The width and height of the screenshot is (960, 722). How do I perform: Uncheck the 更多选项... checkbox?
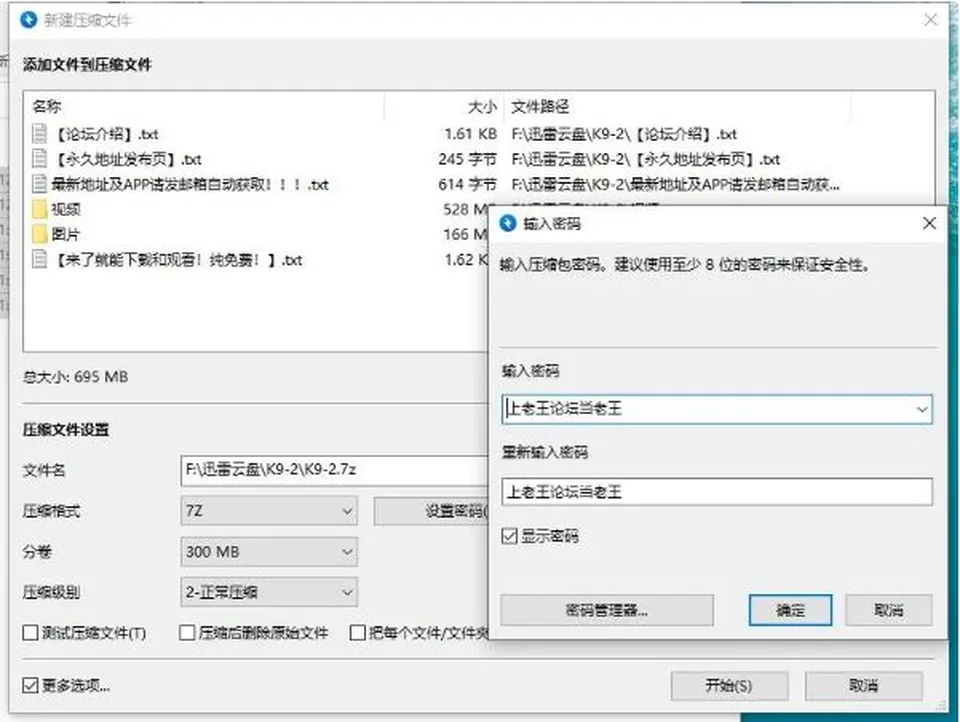pos(30,685)
